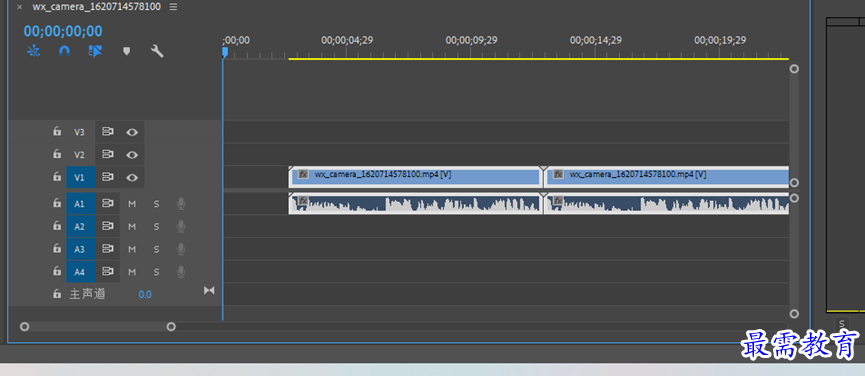The width and height of the screenshot is (865, 376).
Task: Select second wx_camera_1620714578100.mp4 [V] clip
Action: 666,177
